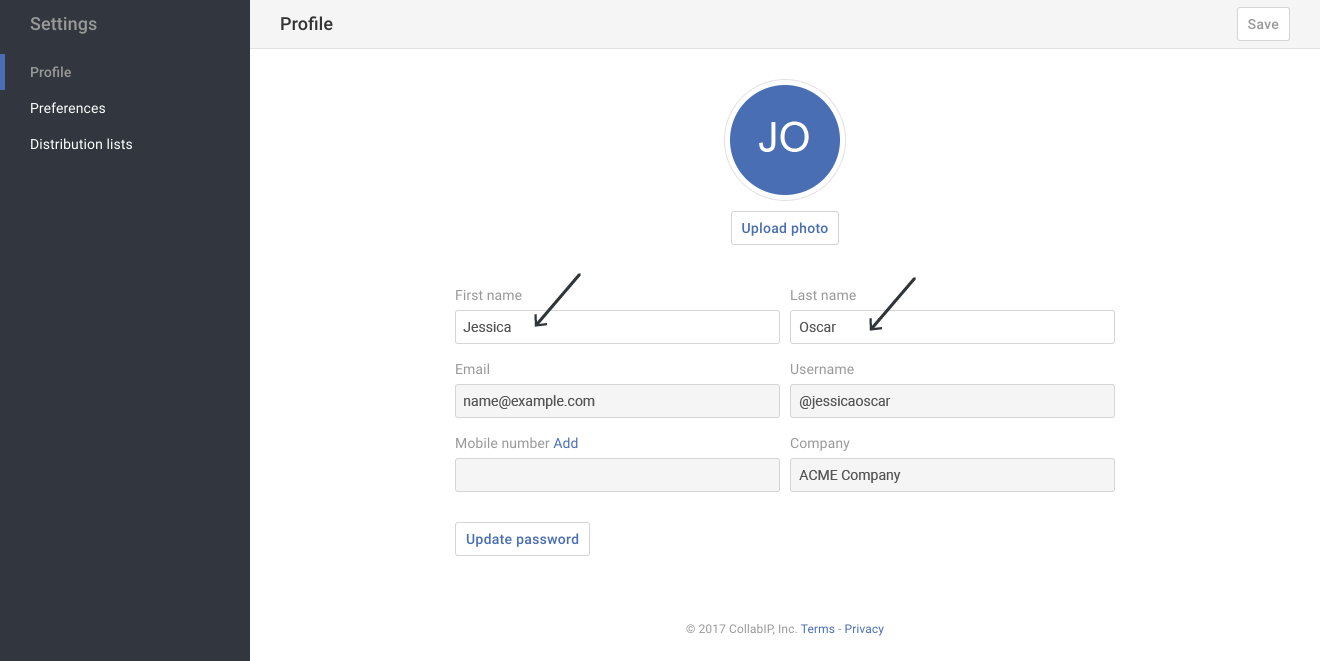The image size is (1320, 661).
Task: Click the First name field containing Jessica
Action: [x=617, y=327]
